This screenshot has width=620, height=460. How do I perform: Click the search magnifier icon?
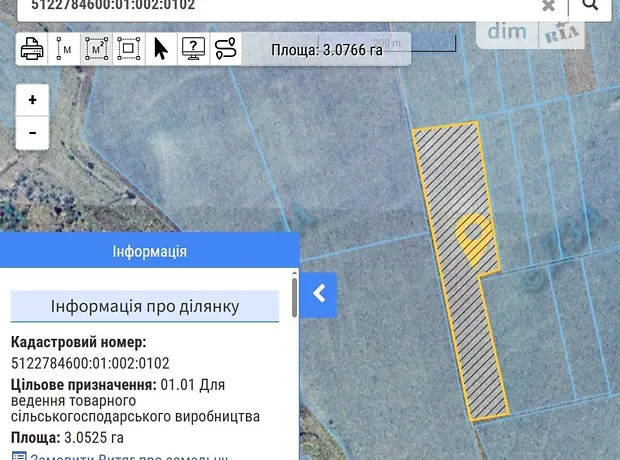(x=590, y=5)
